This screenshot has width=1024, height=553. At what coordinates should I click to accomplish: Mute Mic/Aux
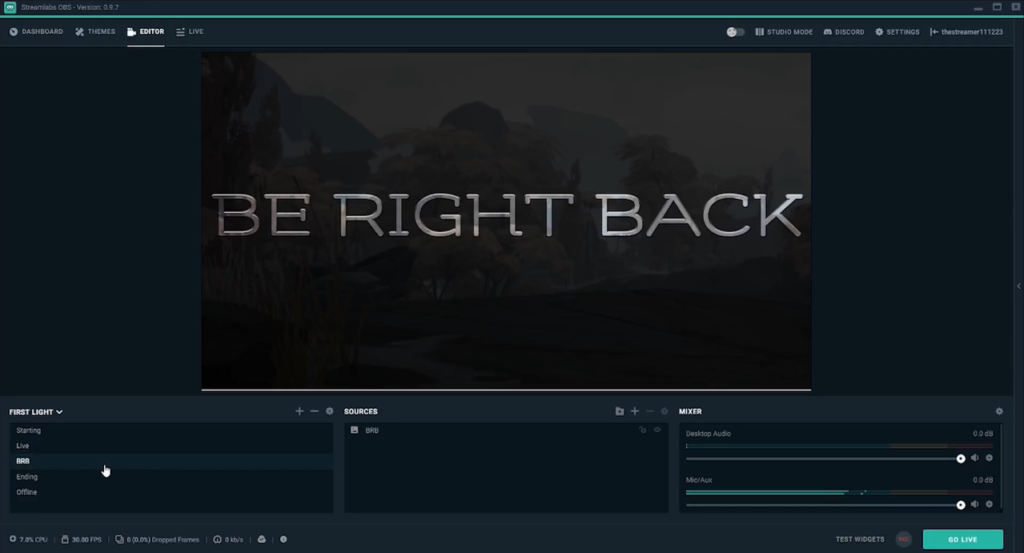[975, 504]
